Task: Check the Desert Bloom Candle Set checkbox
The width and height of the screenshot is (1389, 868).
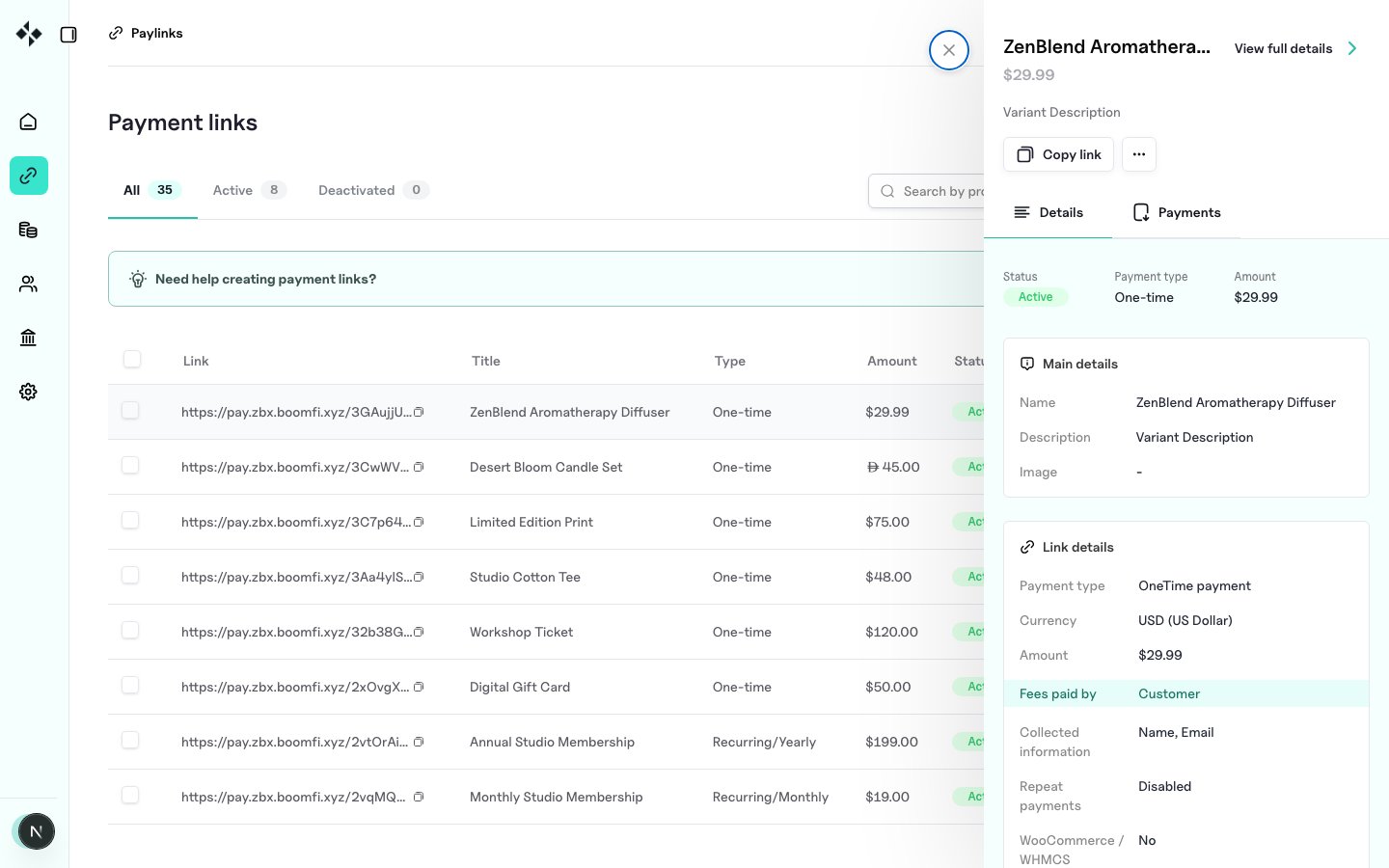Action: pyautogui.click(x=130, y=465)
